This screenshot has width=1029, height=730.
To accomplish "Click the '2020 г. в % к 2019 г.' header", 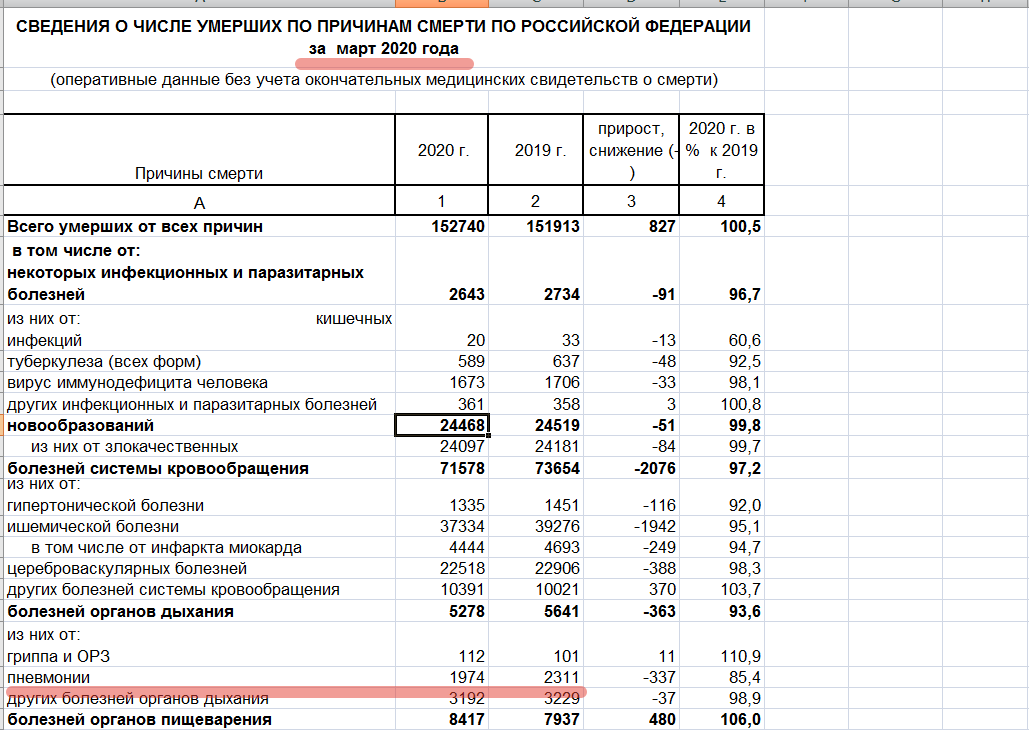I will [721, 150].
